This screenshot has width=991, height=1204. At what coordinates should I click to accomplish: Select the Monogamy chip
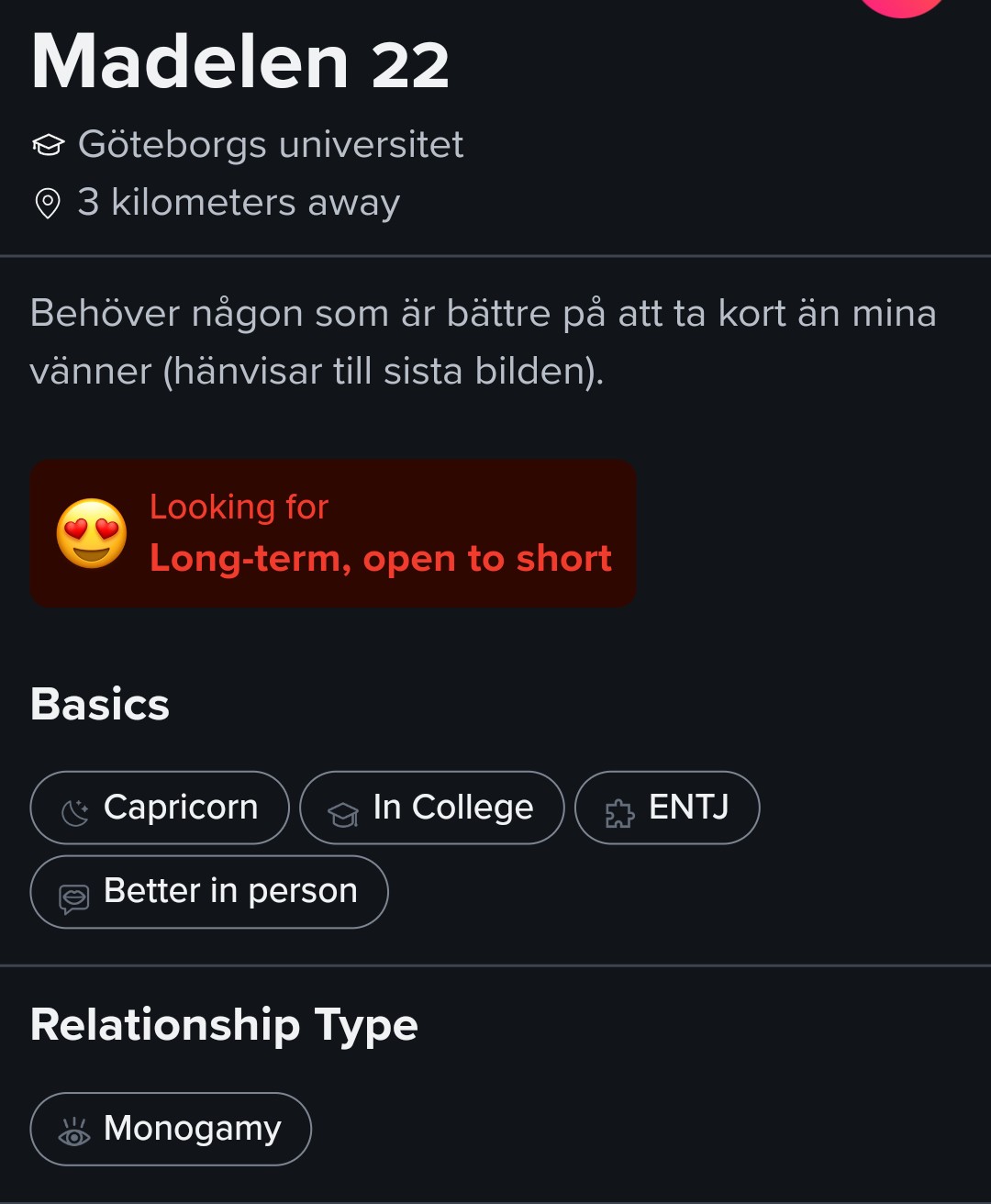point(171,1129)
